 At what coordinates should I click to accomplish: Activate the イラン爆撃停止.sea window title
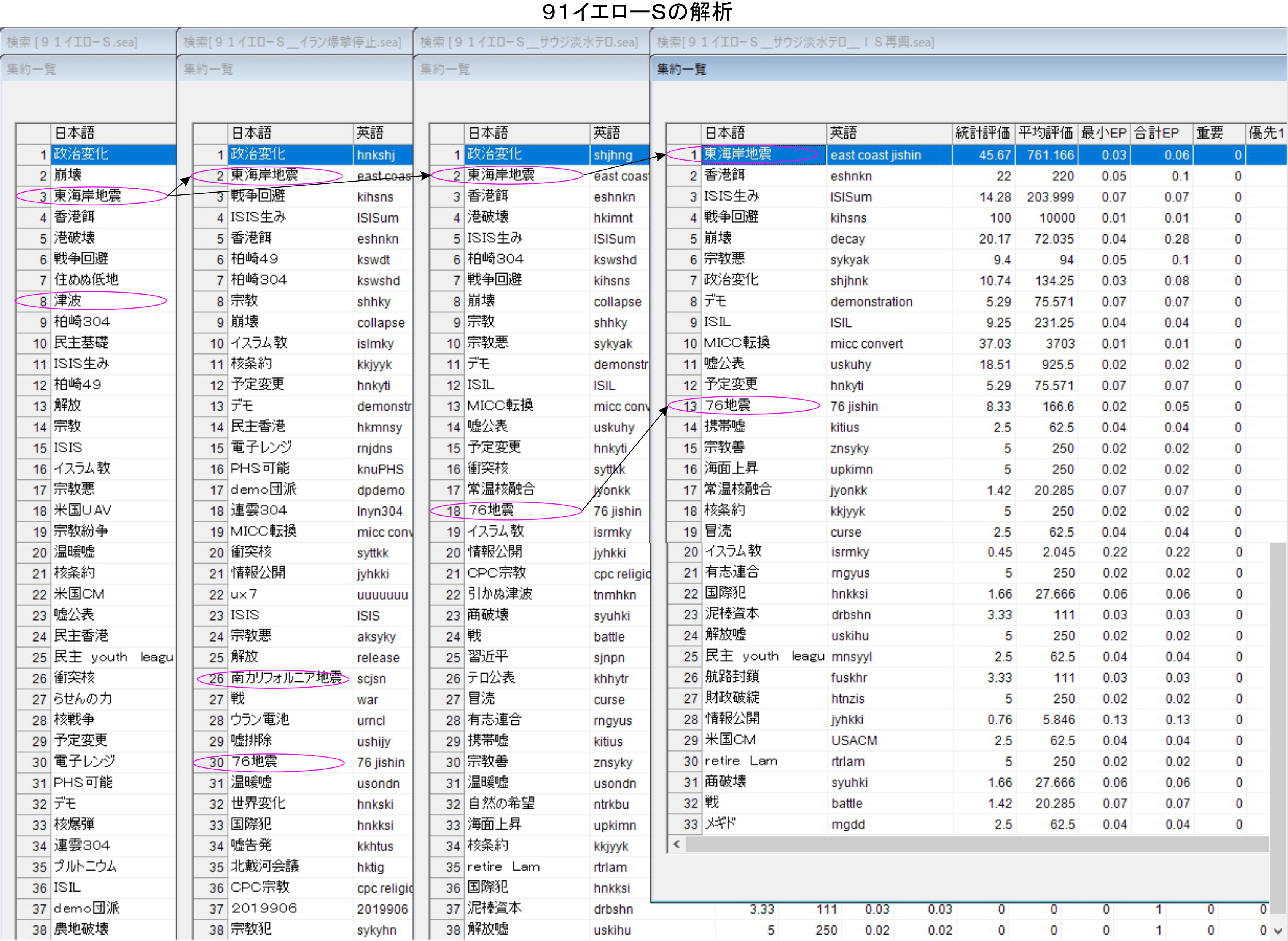click(292, 42)
